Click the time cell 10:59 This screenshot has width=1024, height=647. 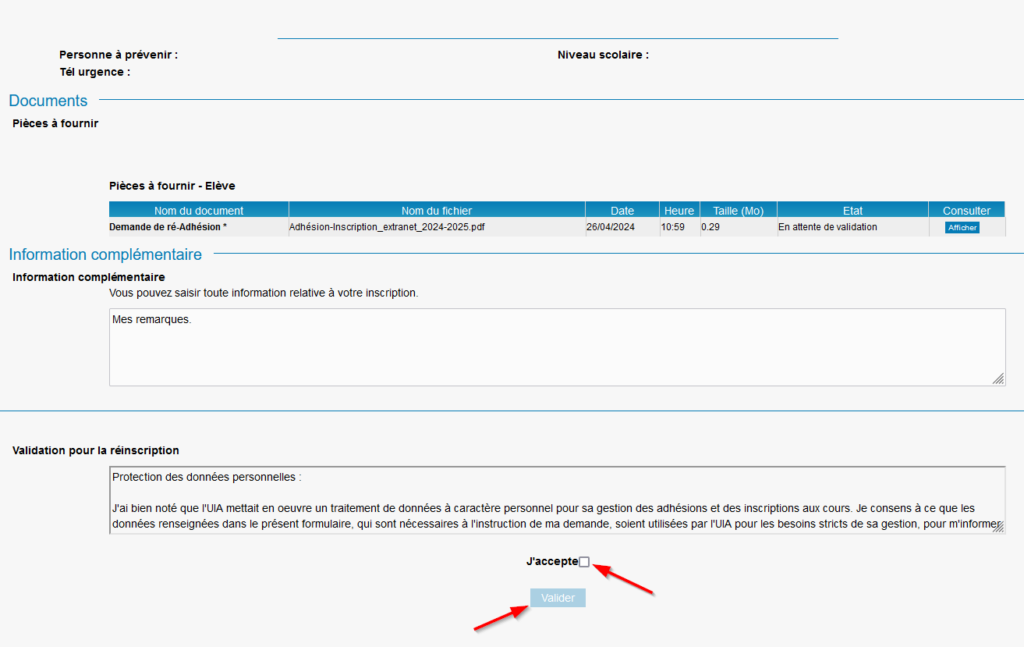click(673, 227)
